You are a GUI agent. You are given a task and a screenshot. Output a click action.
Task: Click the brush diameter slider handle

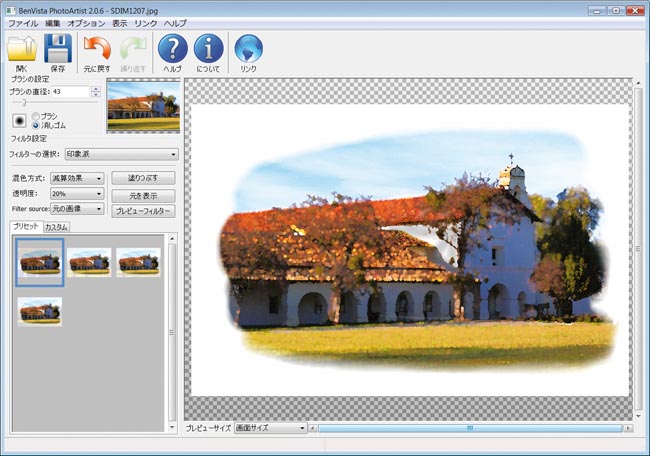pos(24,102)
